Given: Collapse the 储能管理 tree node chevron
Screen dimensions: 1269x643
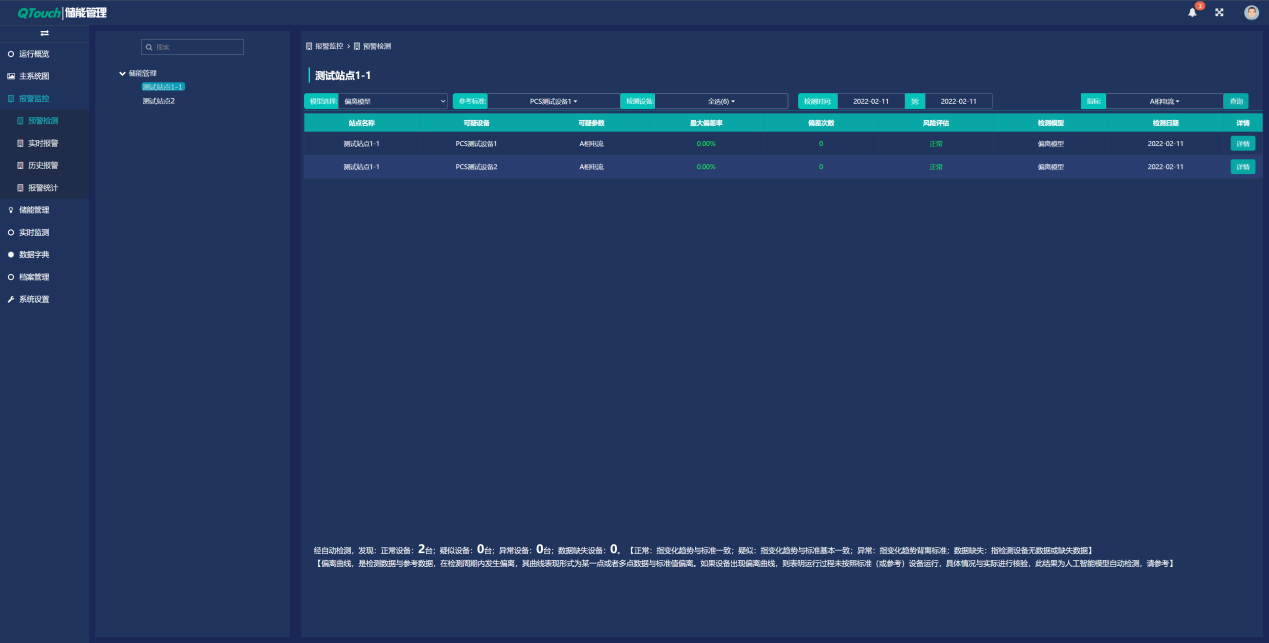Looking at the screenshot, I should coord(122,73).
